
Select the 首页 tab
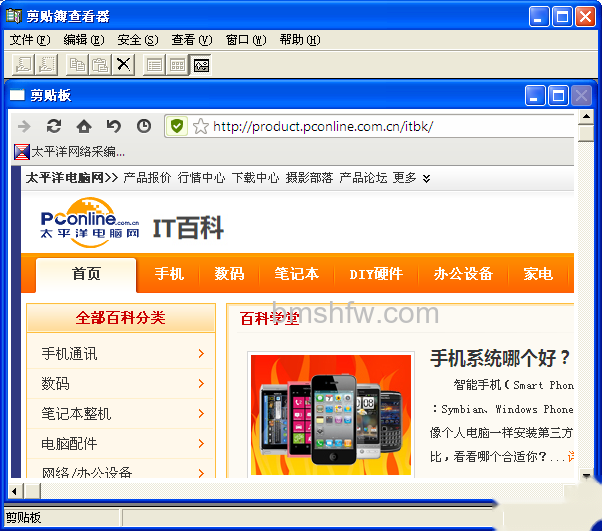[x=86, y=274]
